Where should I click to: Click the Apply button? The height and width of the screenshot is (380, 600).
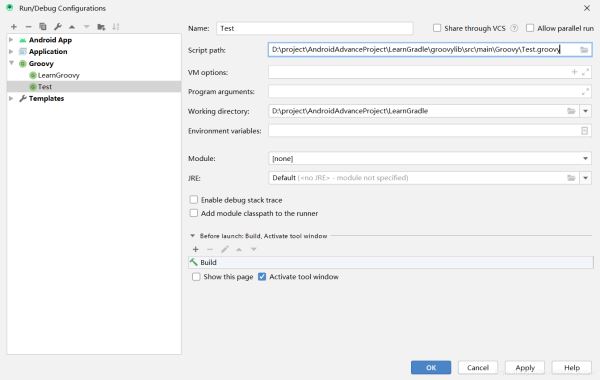pyautogui.click(x=525, y=367)
